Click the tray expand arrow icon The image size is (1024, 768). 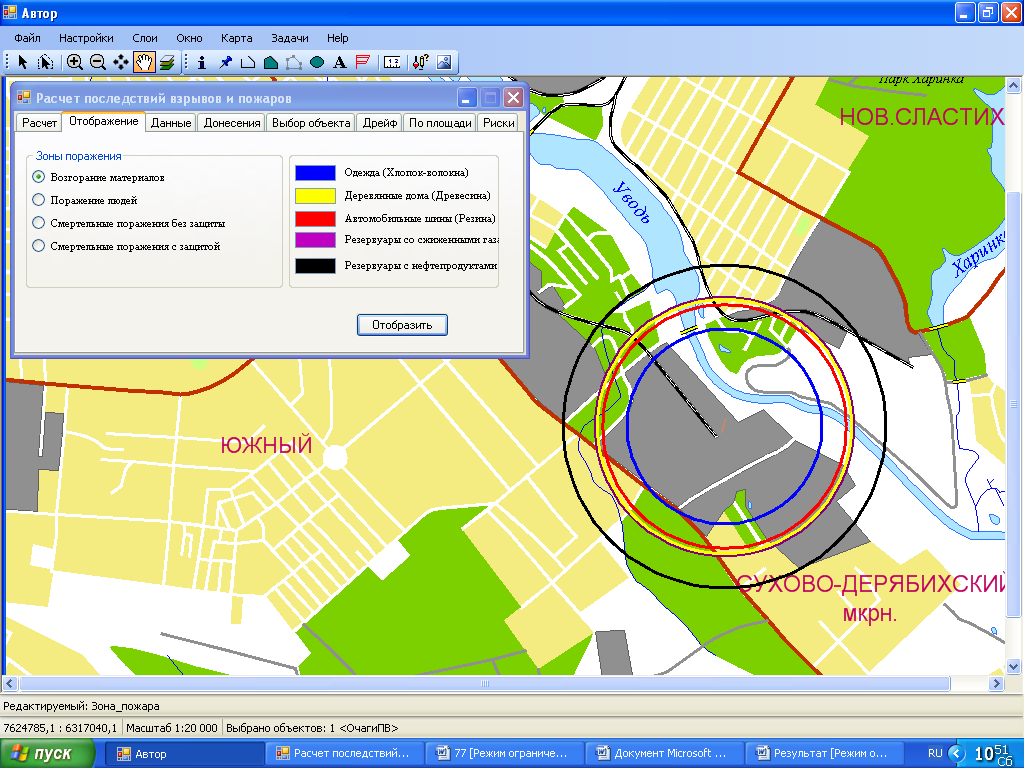[957, 754]
